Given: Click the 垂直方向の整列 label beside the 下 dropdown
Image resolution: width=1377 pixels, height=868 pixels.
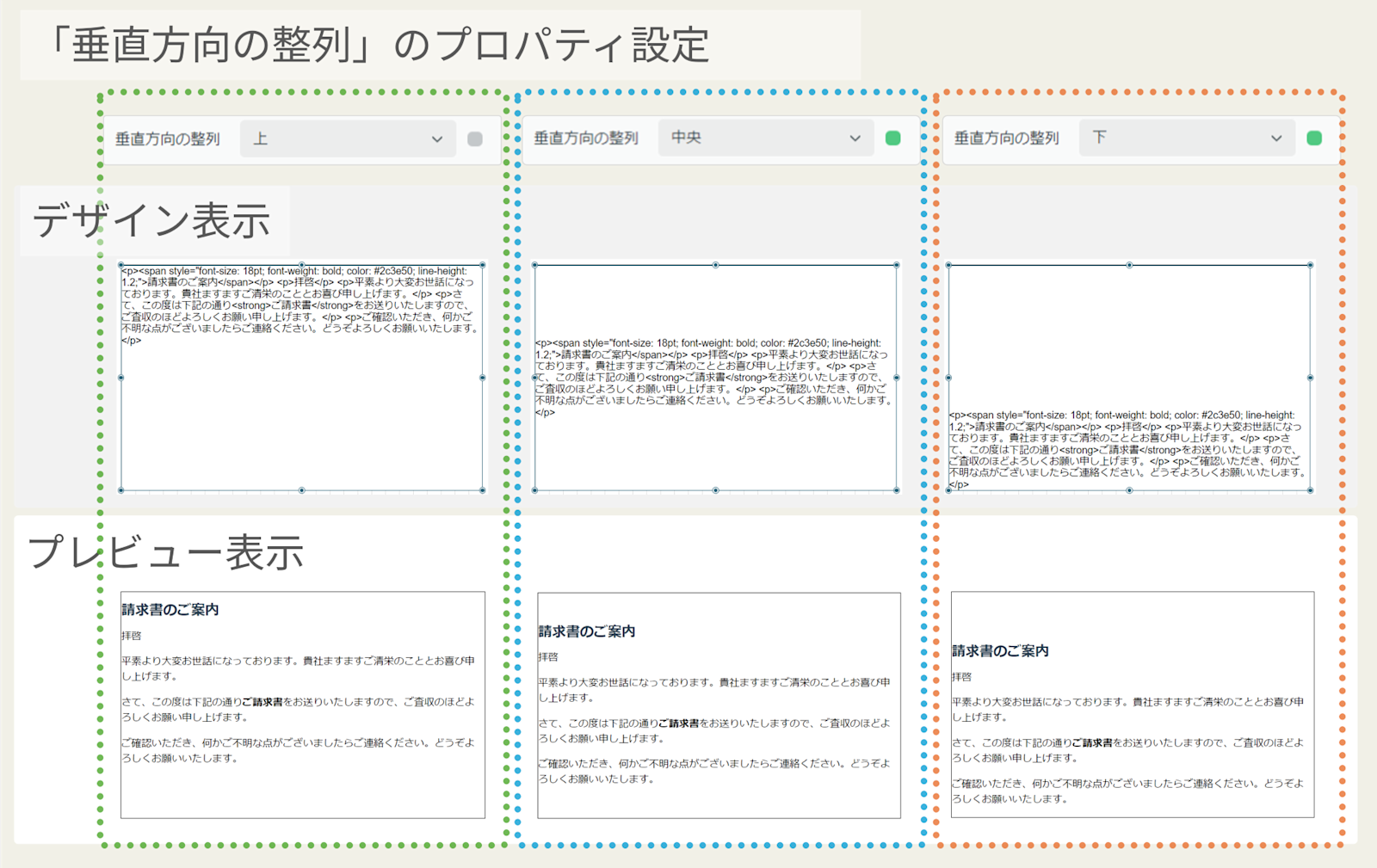Looking at the screenshot, I should tap(1007, 138).
